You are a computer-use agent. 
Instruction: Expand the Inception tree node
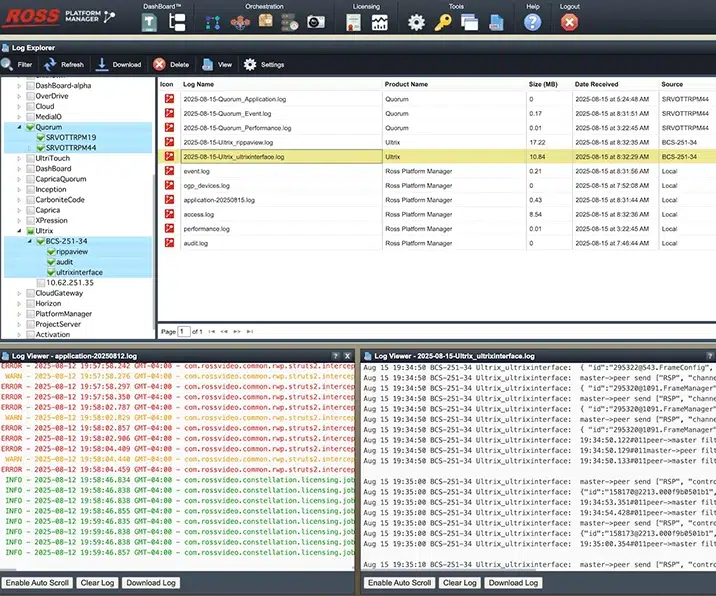pos(19,190)
